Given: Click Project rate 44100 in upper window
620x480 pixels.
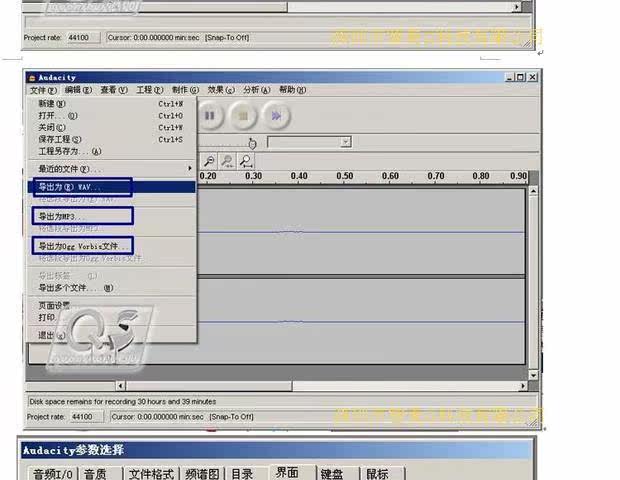Looking at the screenshot, I should [83, 38].
